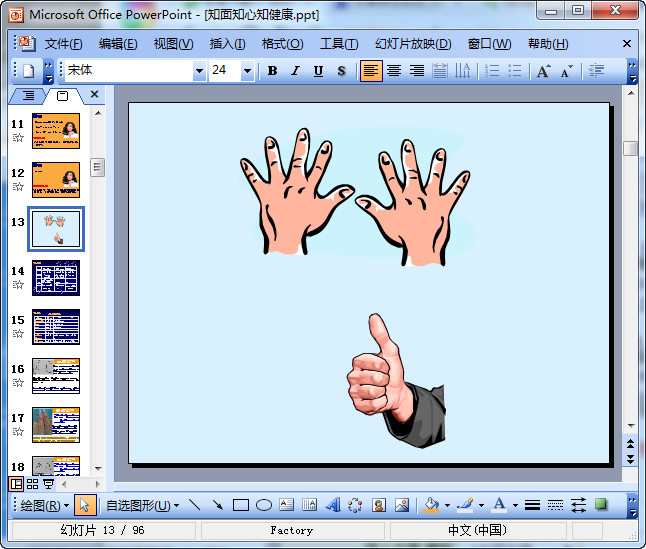Open the 帮助(H) menu
The width and height of the screenshot is (646, 549).
coord(548,44)
